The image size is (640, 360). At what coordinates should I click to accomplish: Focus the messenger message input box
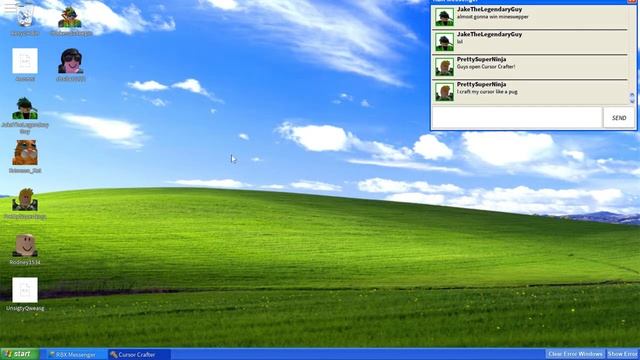[x=517, y=118]
